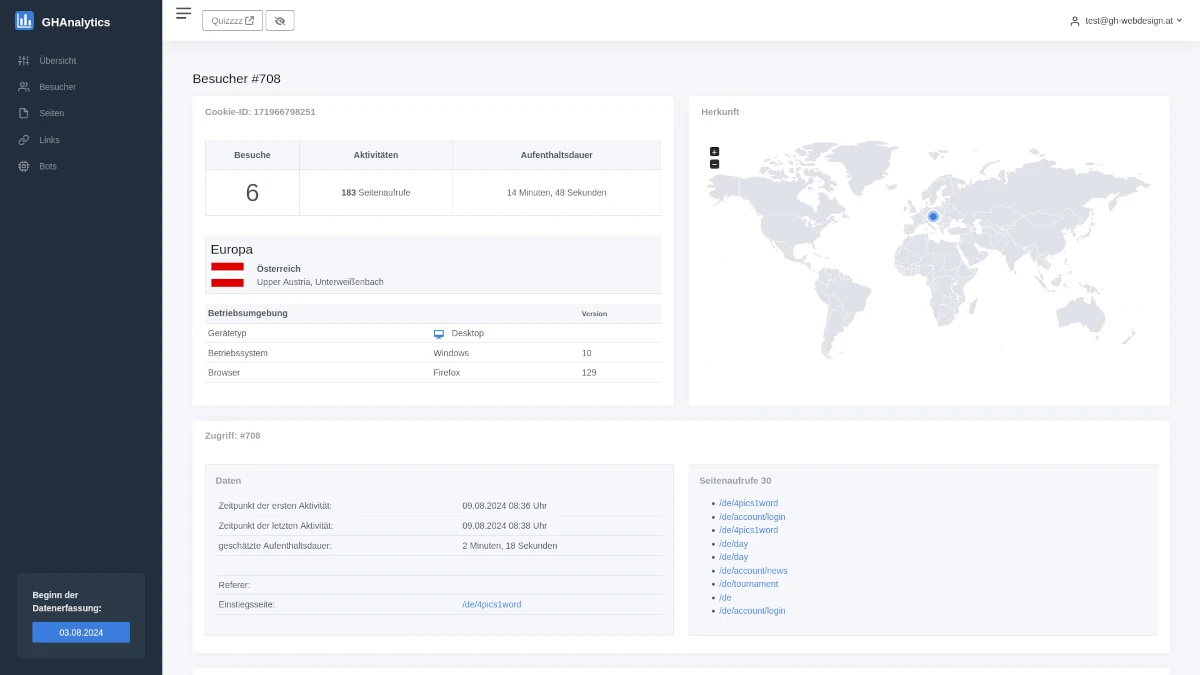Click the Seiten page icon
1200x675 pixels.
[24, 113]
